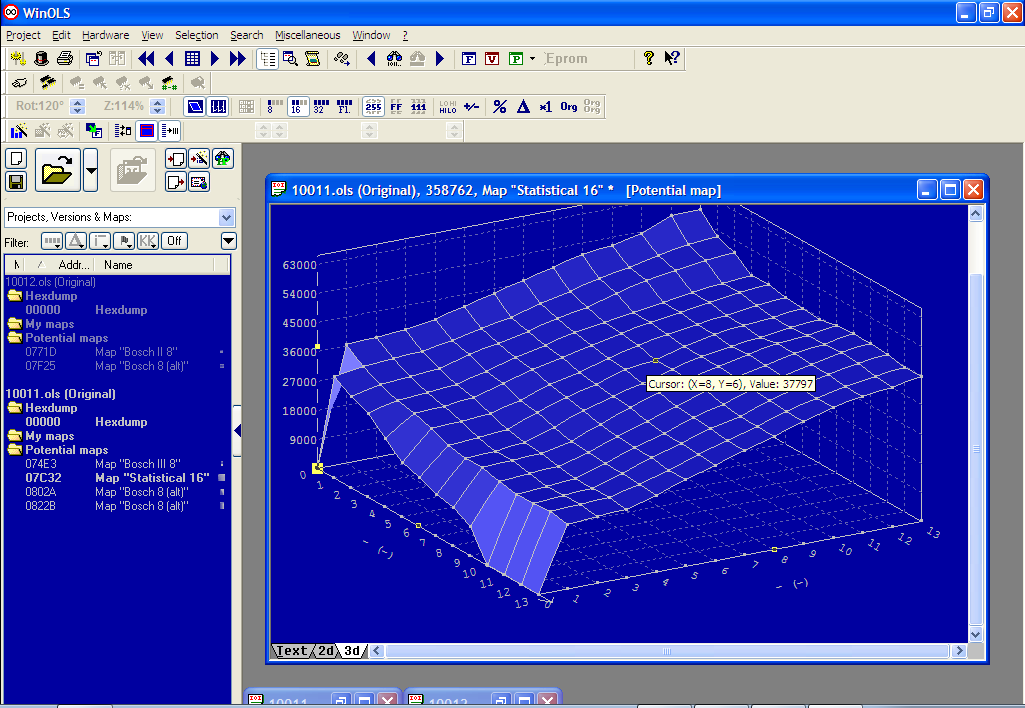Click the fast-forward double arrow icon
Screen dimensions: 1025x708
click(237, 59)
